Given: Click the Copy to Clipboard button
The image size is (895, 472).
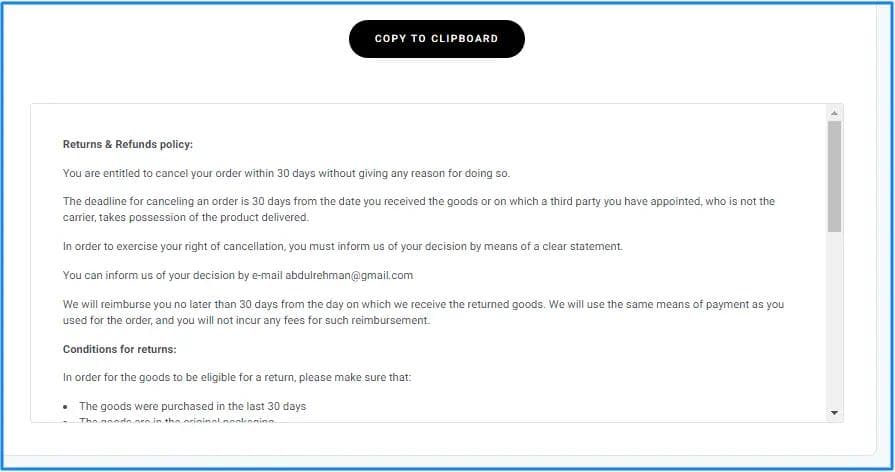Looking at the screenshot, I should 436,39.
